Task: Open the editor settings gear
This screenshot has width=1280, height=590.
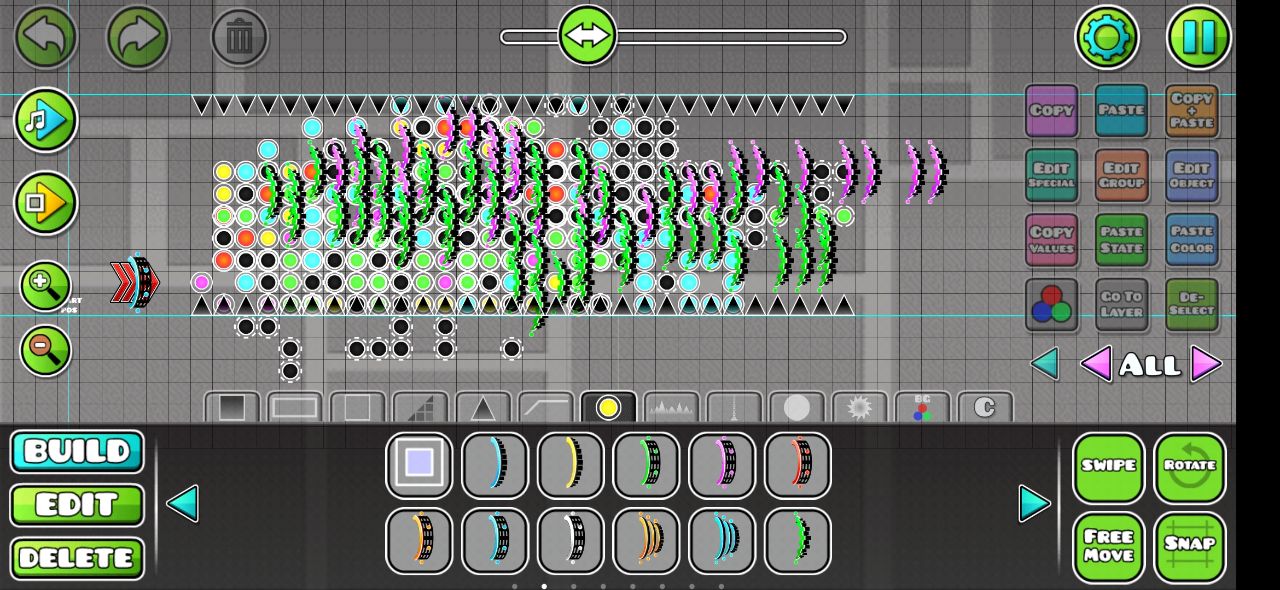Action: [x=1107, y=38]
